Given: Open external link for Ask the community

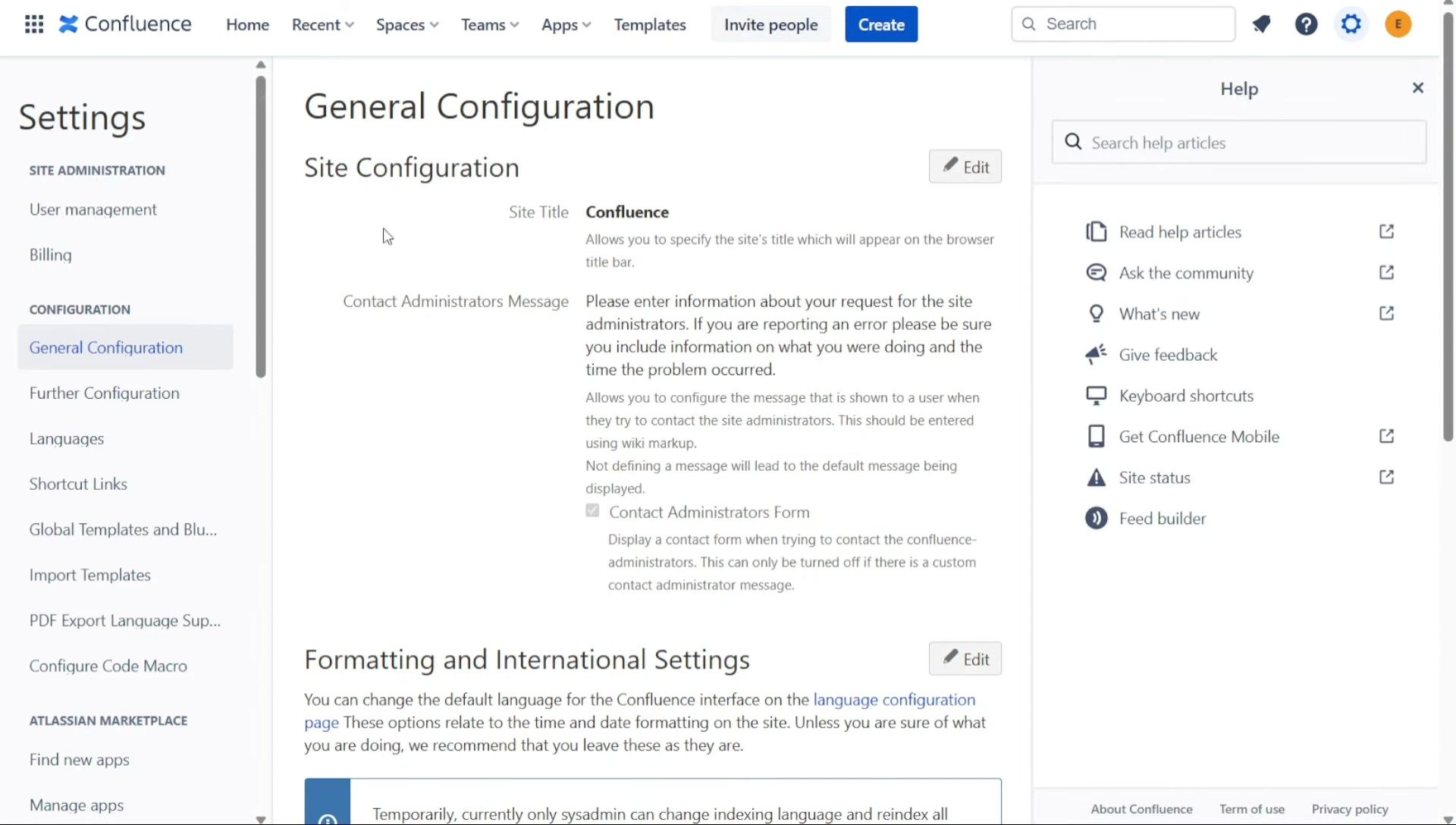Looking at the screenshot, I should click(1387, 272).
